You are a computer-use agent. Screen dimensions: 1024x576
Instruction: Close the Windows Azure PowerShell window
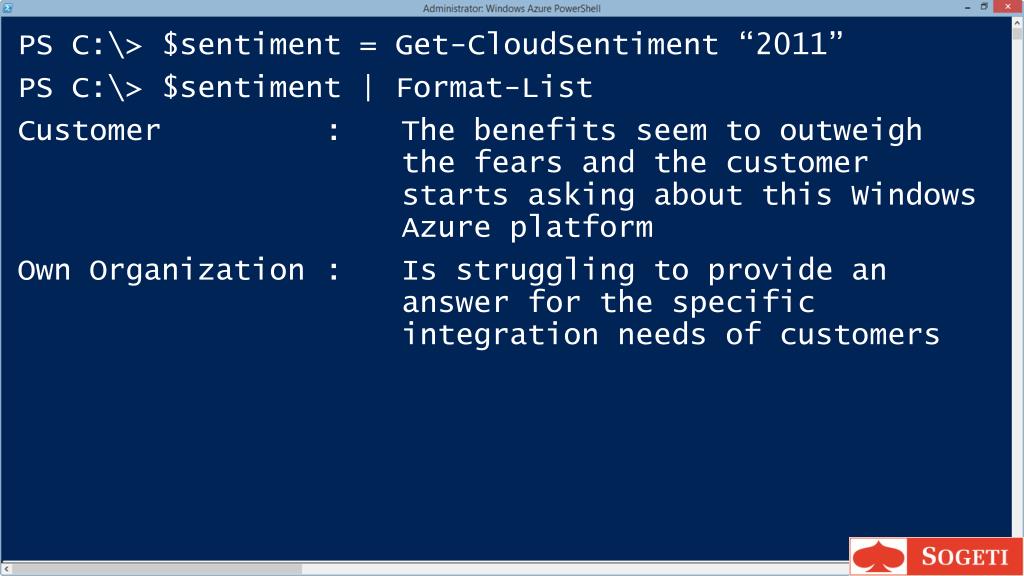(x=1008, y=7)
